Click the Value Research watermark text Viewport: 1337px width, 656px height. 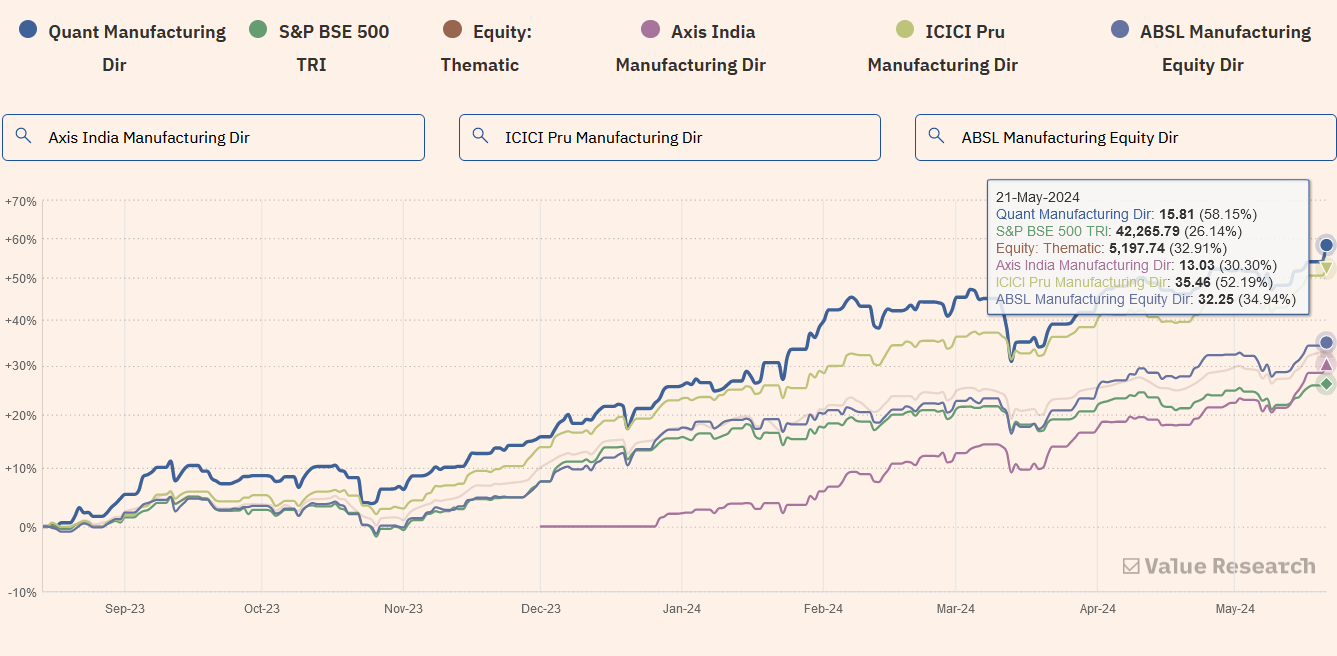(1229, 567)
